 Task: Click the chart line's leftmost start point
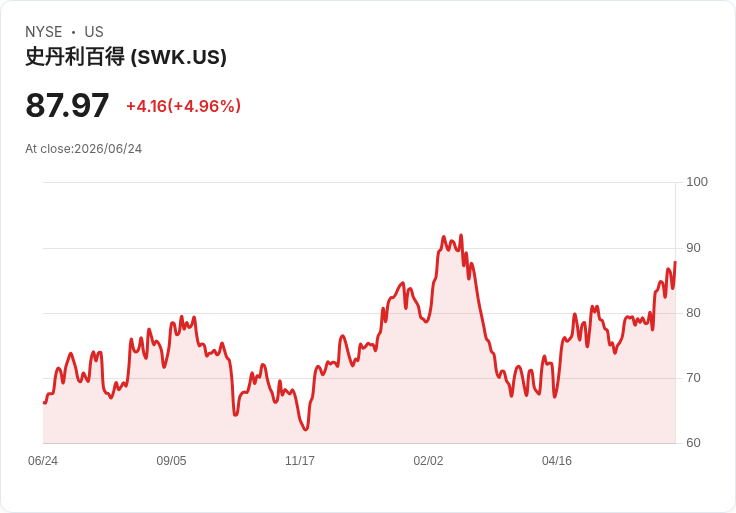pos(44,402)
